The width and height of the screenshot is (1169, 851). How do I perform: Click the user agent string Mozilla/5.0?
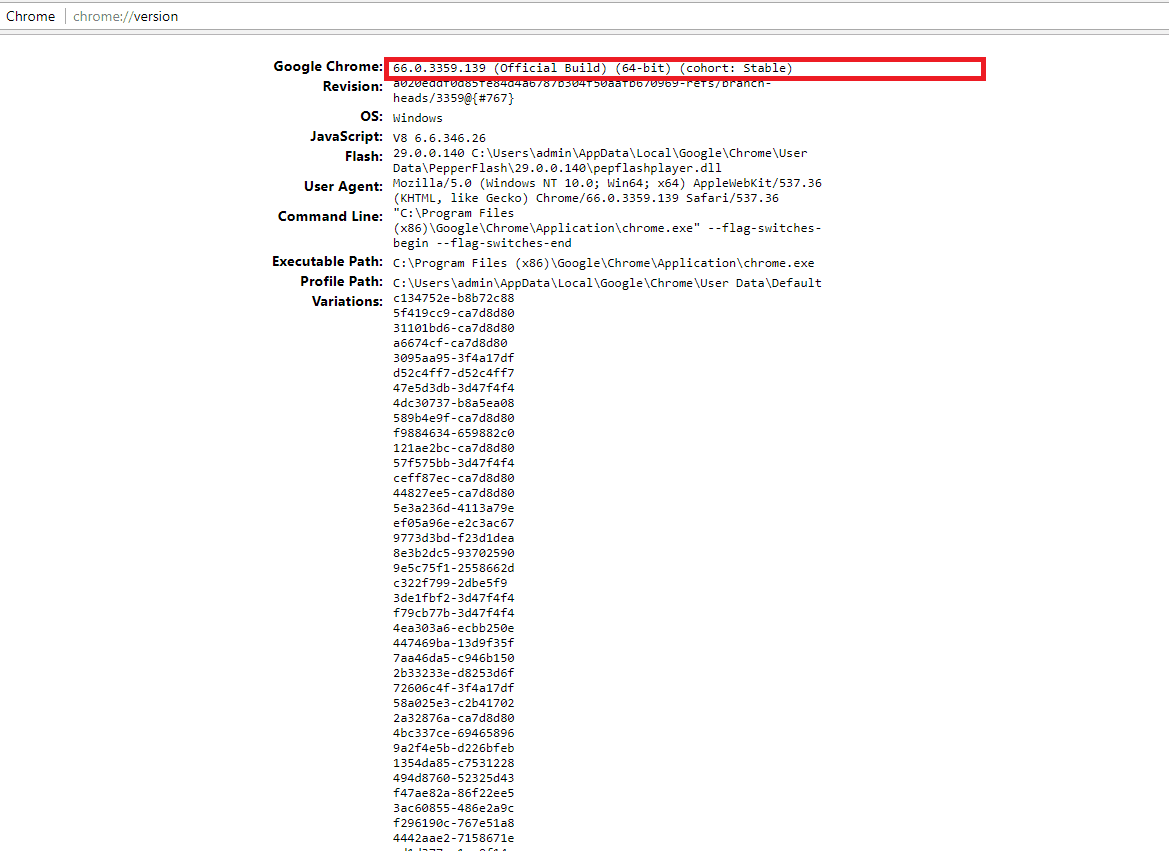click(607, 190)
